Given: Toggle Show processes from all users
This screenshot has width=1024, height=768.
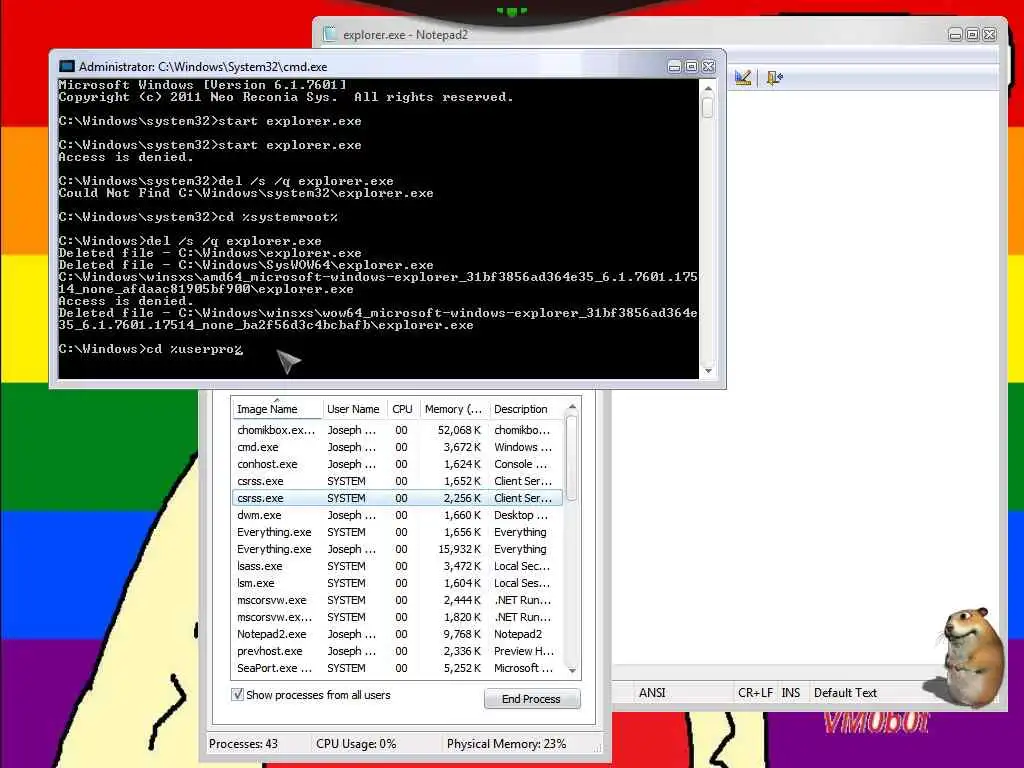Looking at the screenshot, I should click(238, 694).
